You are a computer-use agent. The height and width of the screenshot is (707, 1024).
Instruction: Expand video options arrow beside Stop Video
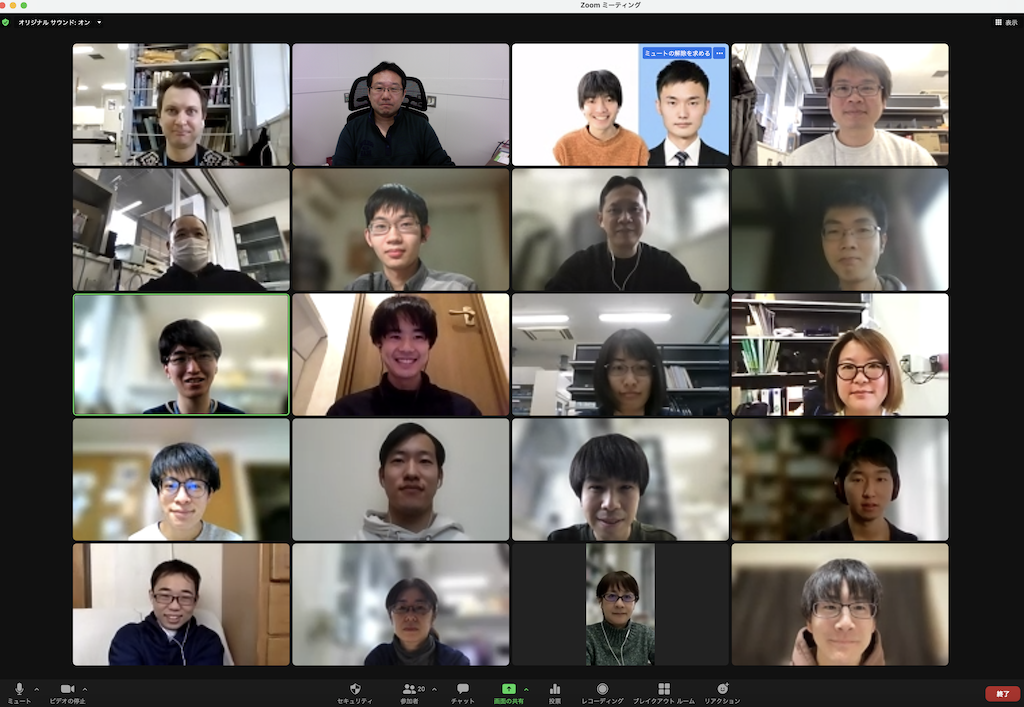pos(85,689)
